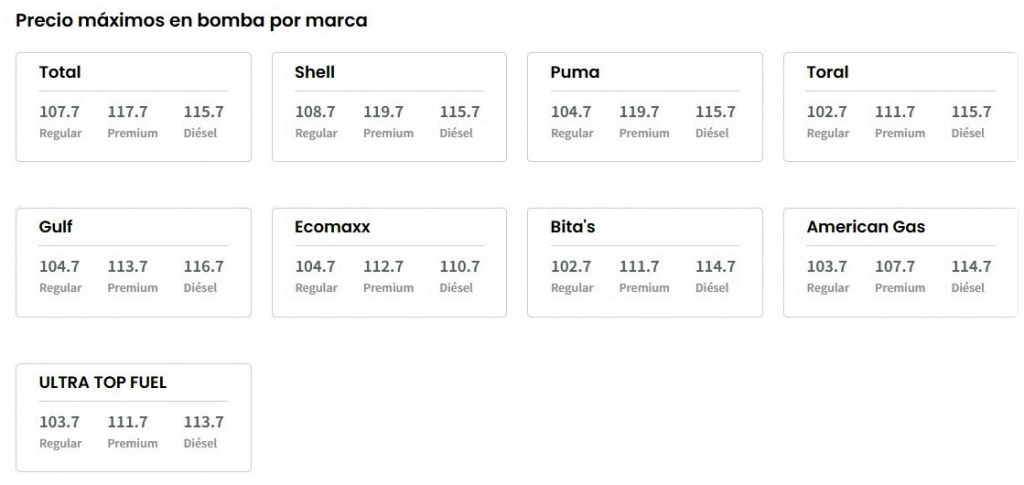This screenshot has width=1024, height=485.
Task: Click Gulf's Diésel price 116.7
Action: pyautogui.click(x=204, y=267)
